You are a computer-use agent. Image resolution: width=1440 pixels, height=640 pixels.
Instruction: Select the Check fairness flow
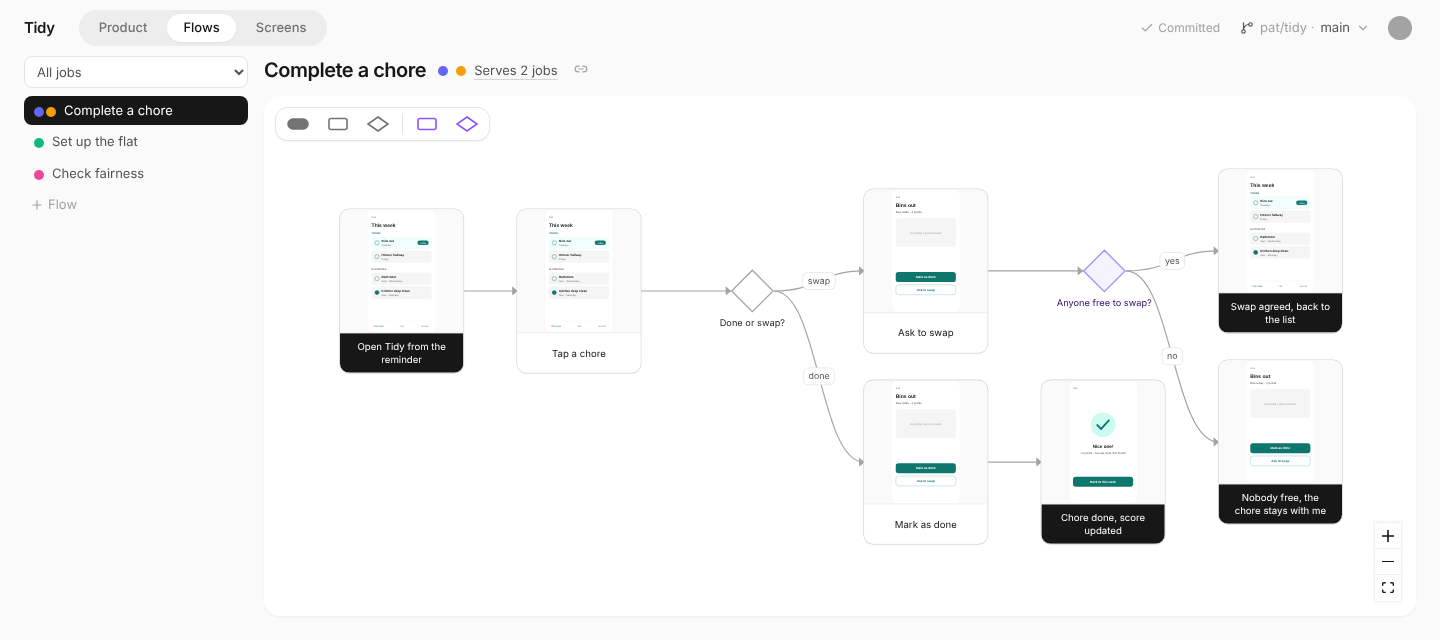tap(136, 174)
